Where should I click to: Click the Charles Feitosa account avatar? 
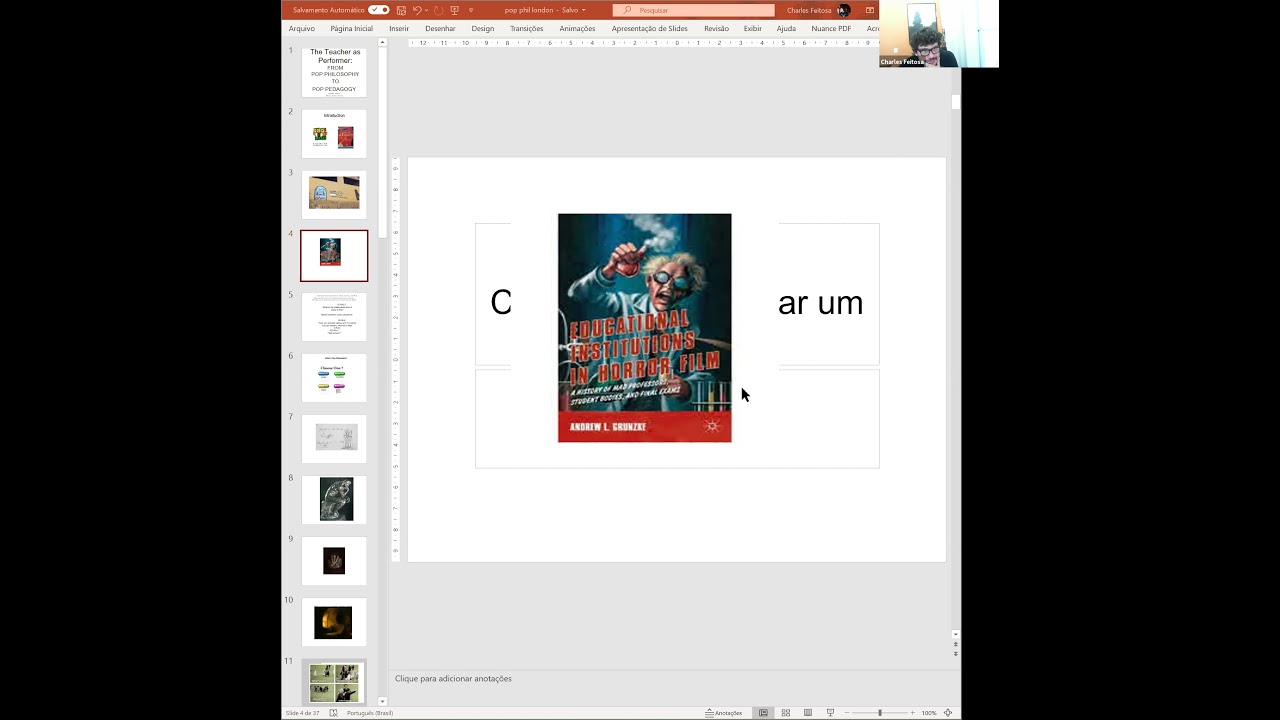pos(842,10)
